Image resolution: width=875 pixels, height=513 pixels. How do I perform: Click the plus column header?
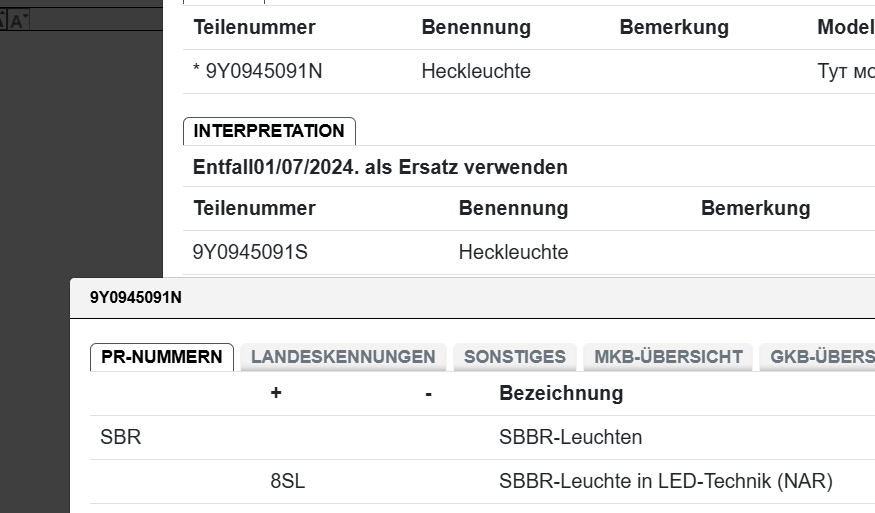tap(276, 393)
